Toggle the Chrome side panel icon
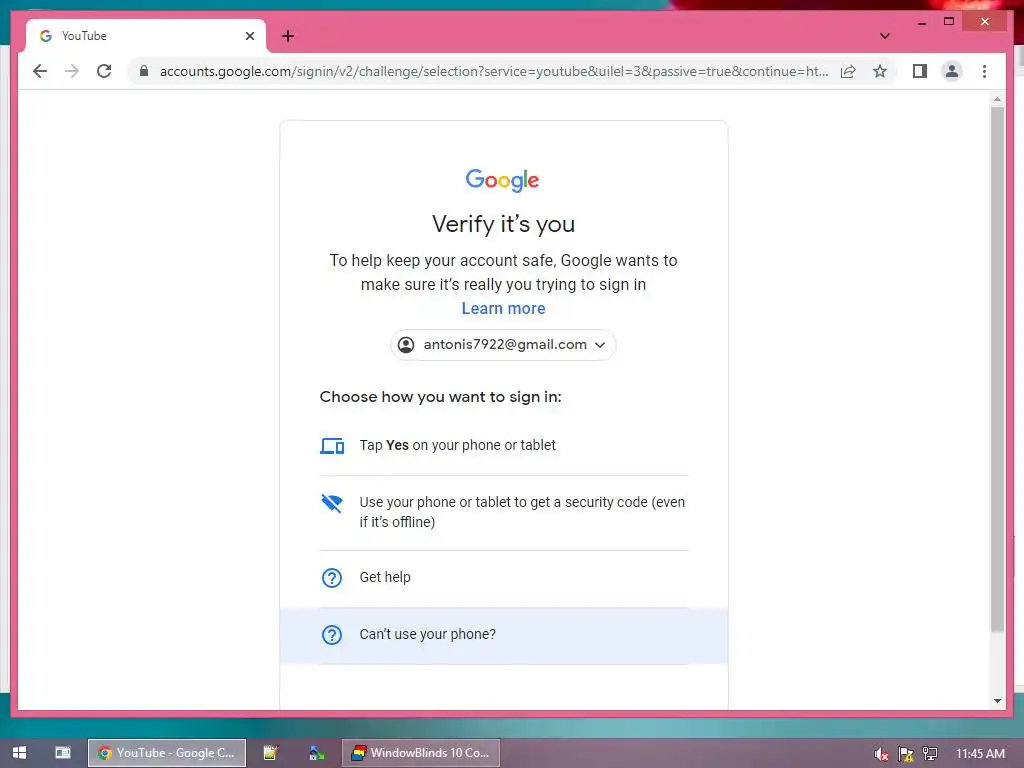 coord(920,71)
